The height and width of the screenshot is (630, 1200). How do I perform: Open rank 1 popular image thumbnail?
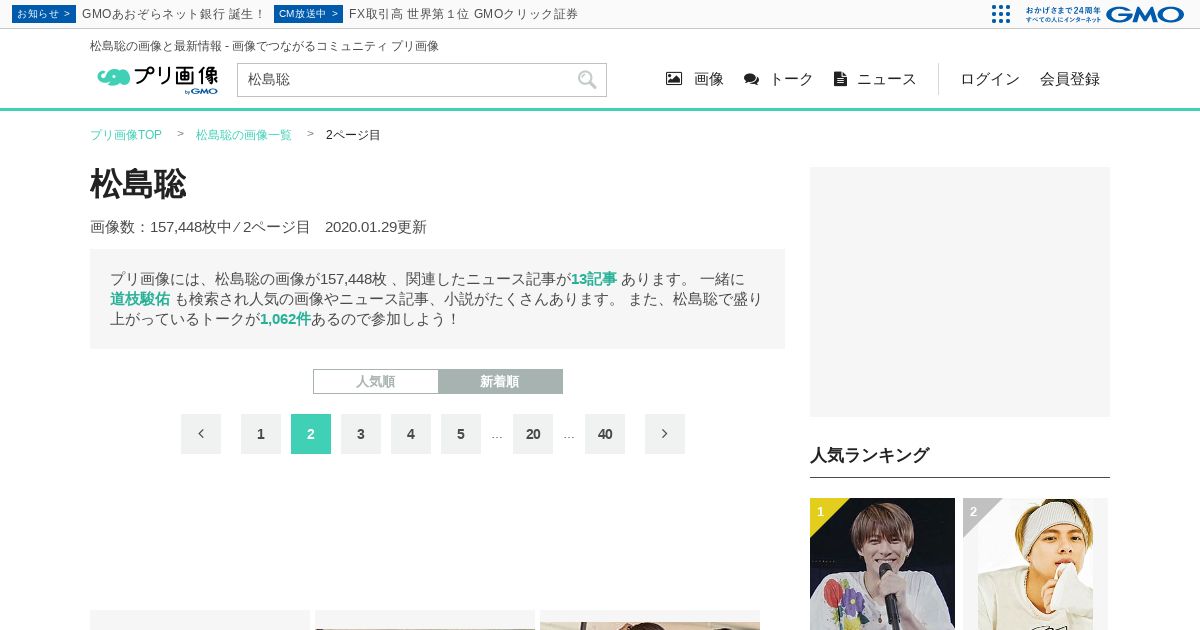click(x=882, y=564)
